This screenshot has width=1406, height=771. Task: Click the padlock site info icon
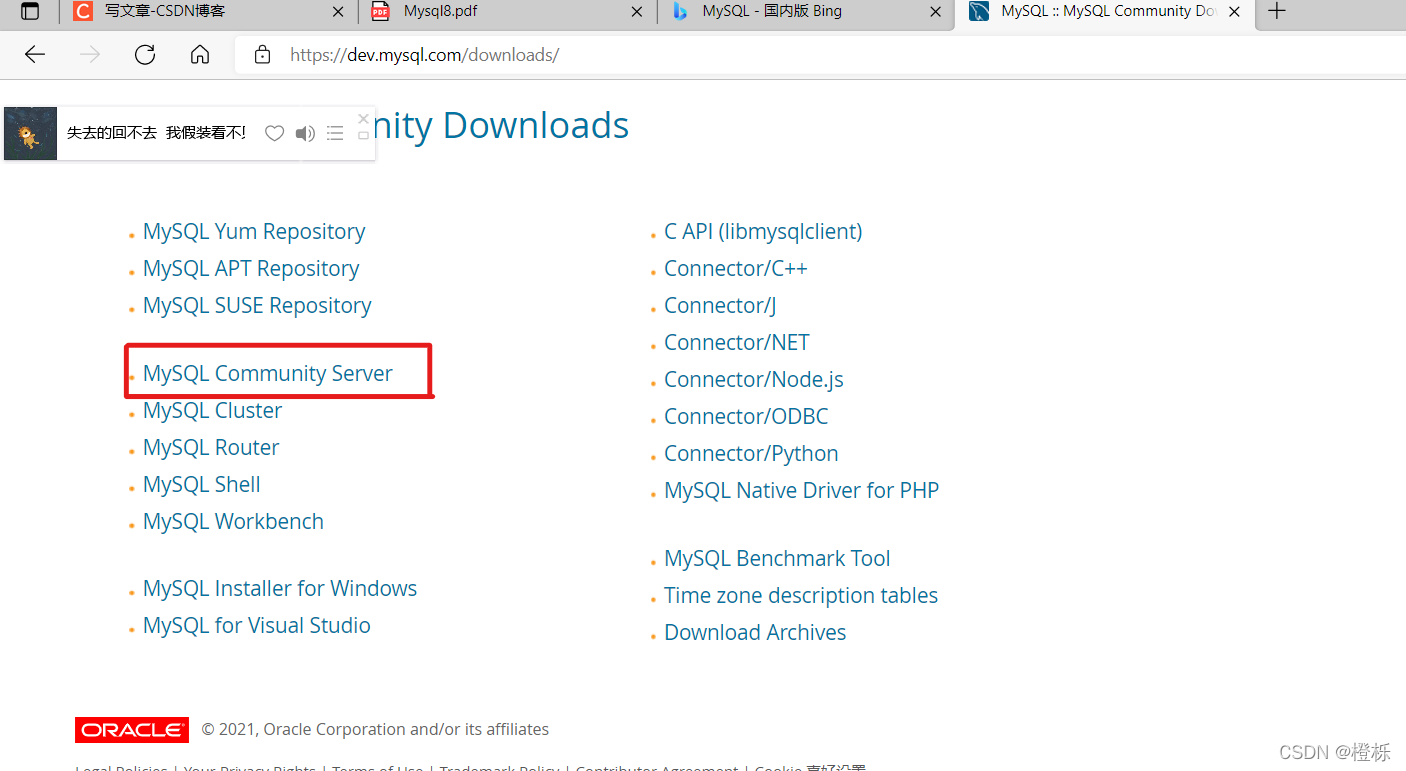[x=263, y=55]
